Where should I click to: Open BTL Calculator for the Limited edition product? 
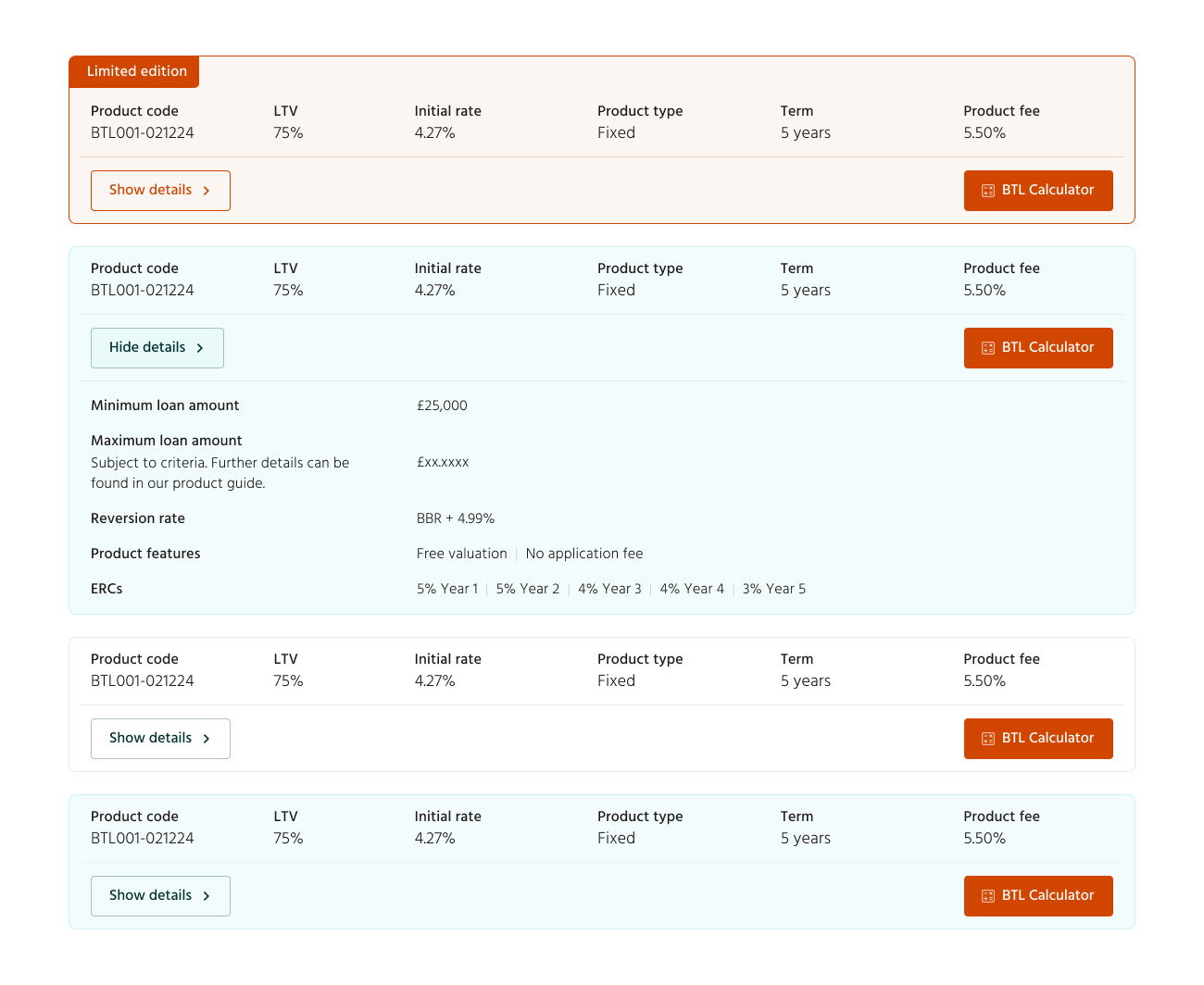pyautogui.click(x=1038, y=191)
